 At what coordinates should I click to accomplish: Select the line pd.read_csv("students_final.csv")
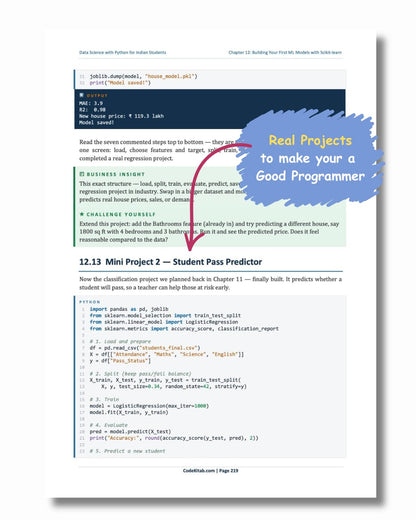click(x=145, y=348)
